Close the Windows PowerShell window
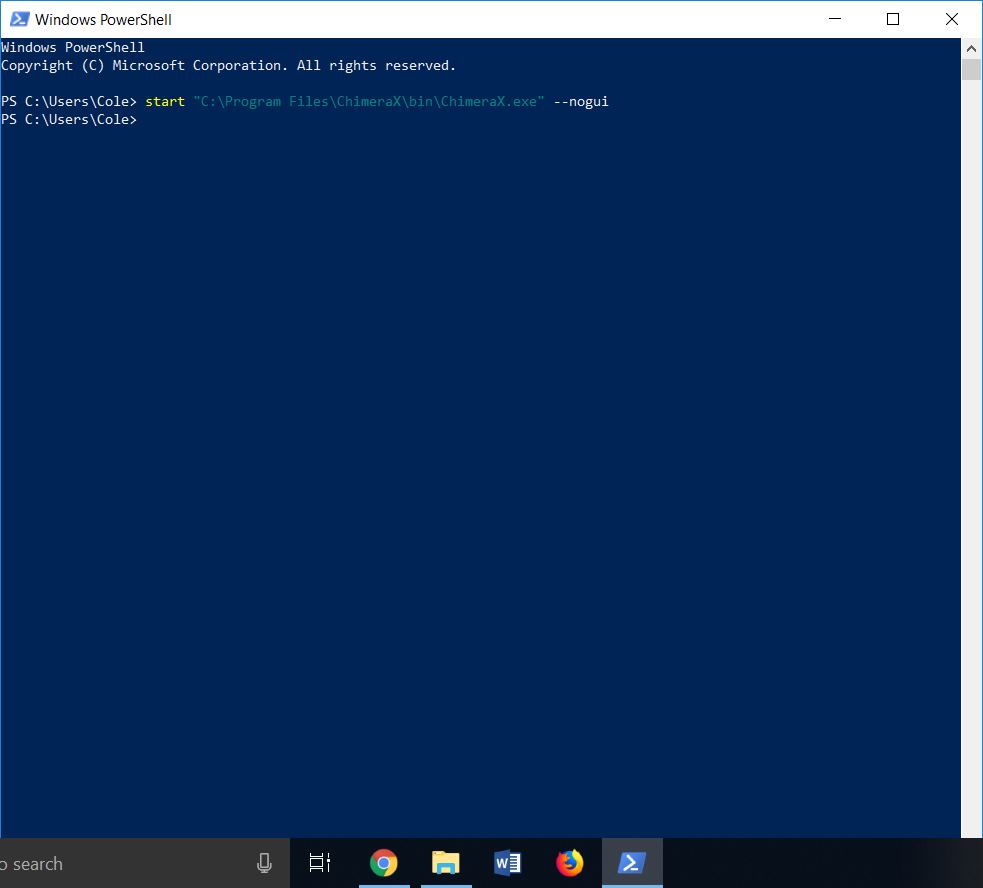The height and width of the screenshot is (888, 983). point(951,19)
